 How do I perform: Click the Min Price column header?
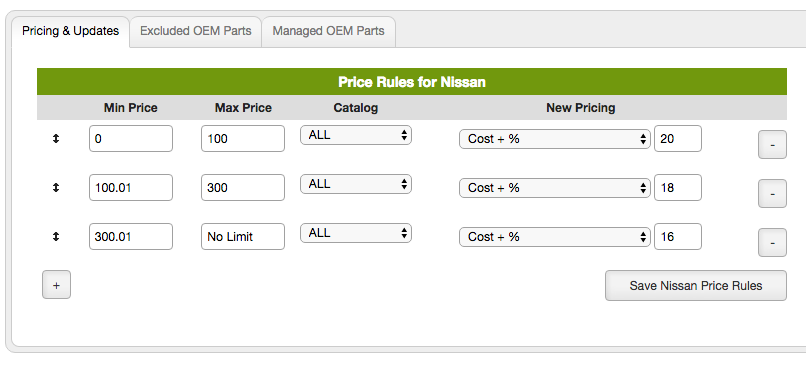point(131,108)
